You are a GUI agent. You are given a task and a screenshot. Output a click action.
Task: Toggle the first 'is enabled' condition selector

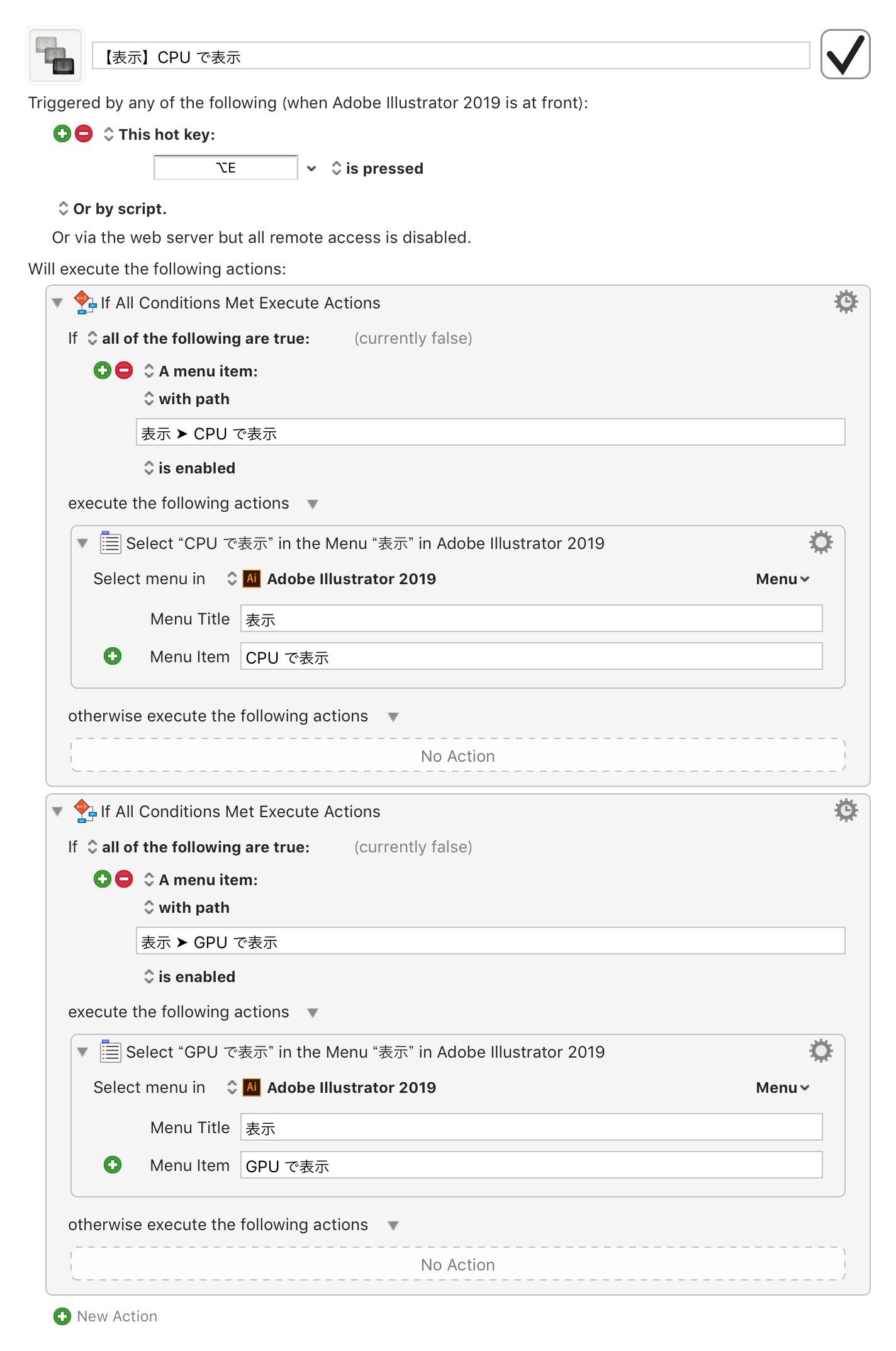tap(190, 468)
